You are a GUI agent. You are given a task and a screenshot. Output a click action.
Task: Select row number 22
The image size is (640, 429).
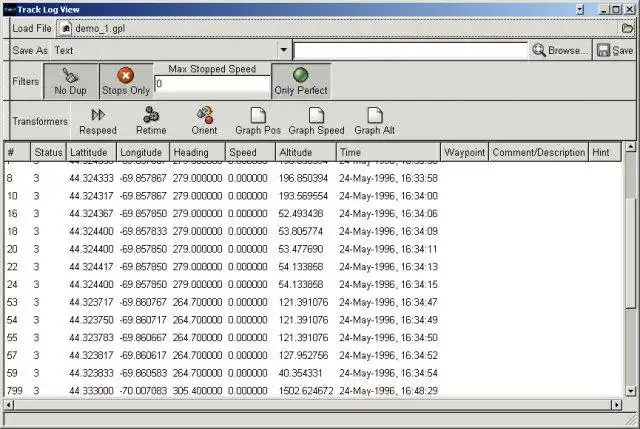tap(12, 267)
